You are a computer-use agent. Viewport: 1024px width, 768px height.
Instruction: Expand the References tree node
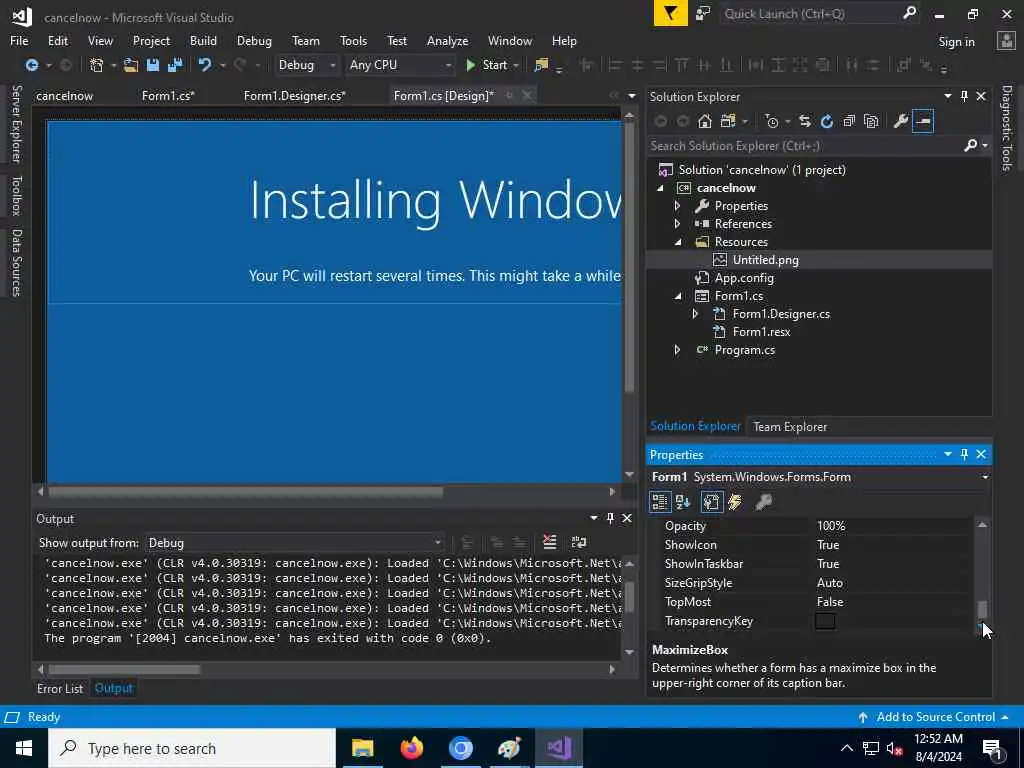coord(677,224)
